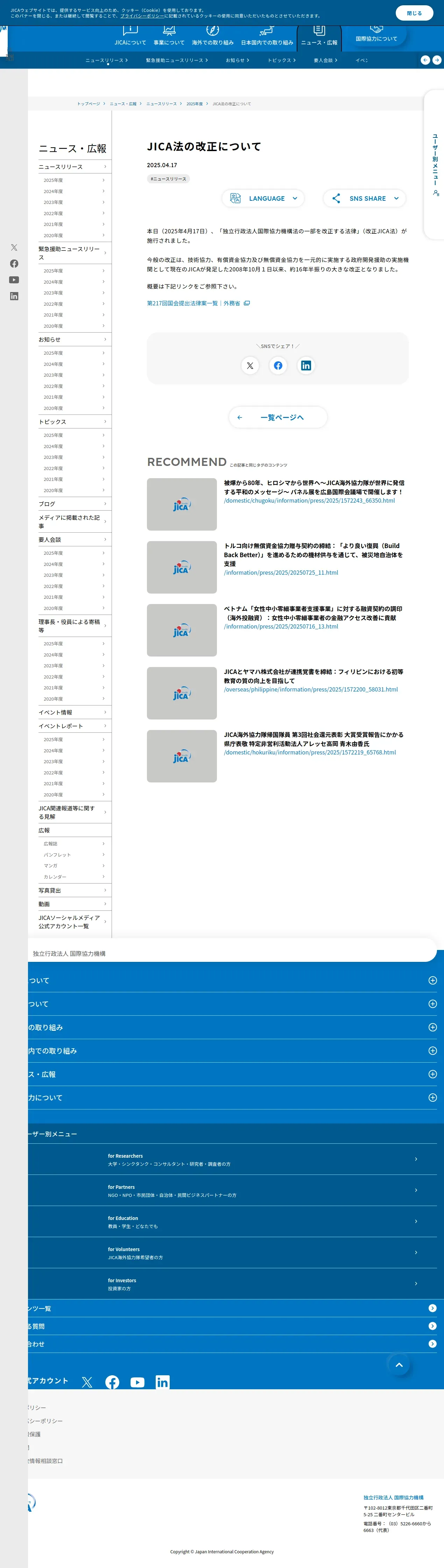This screenshot has width=444, height=1568.
Task: Share on LinkedIn in SNSでシェア box
Action: point(306,366)
